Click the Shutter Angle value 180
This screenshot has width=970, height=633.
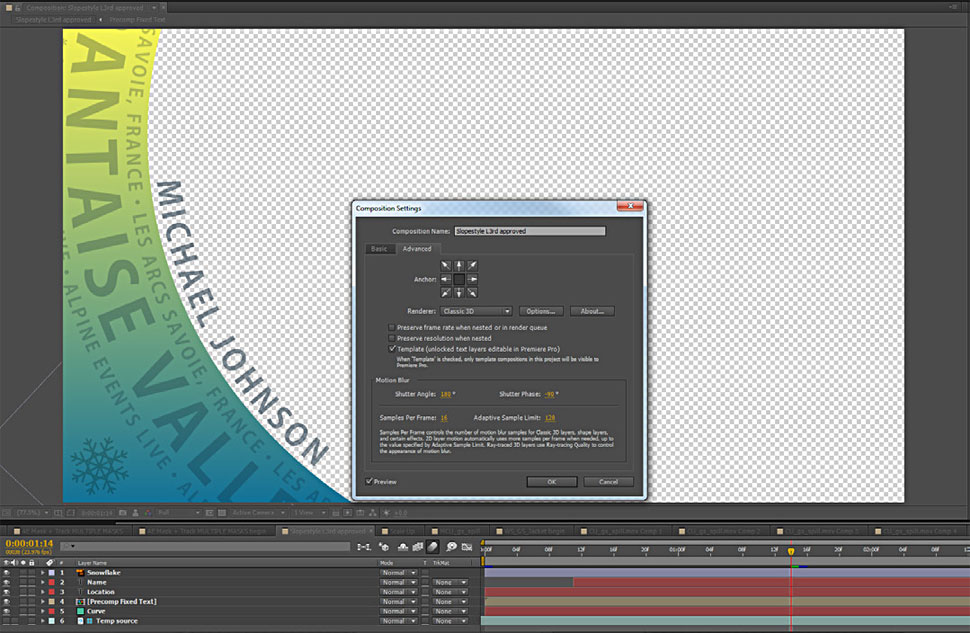[x=445, y=394]
